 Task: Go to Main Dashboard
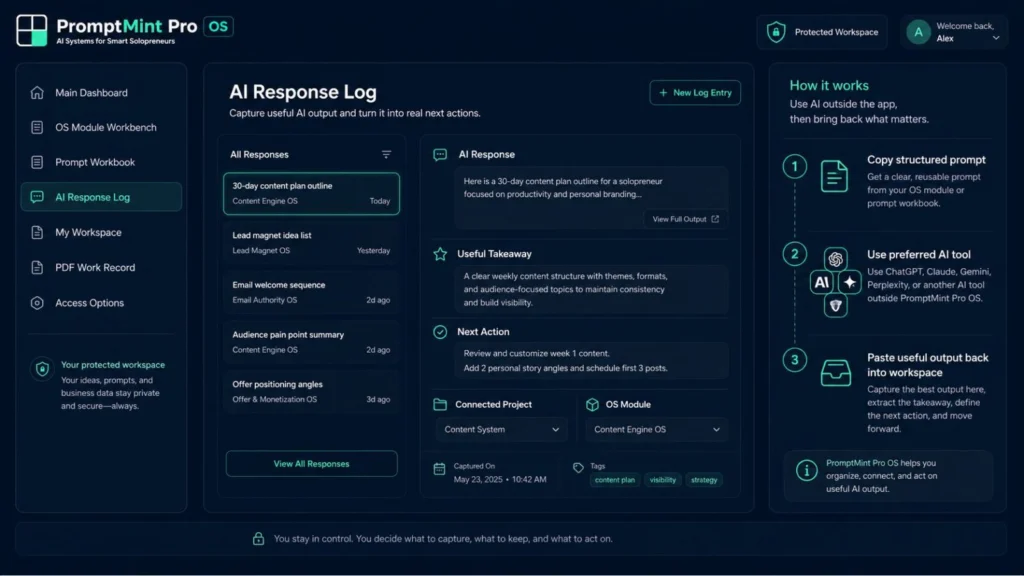point(101,93)
